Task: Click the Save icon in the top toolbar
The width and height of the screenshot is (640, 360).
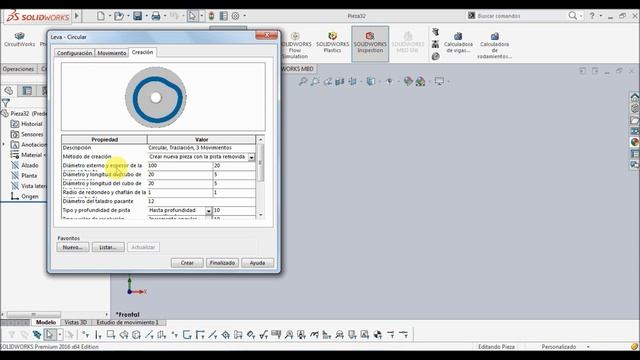Action: (x=138, y=16)
